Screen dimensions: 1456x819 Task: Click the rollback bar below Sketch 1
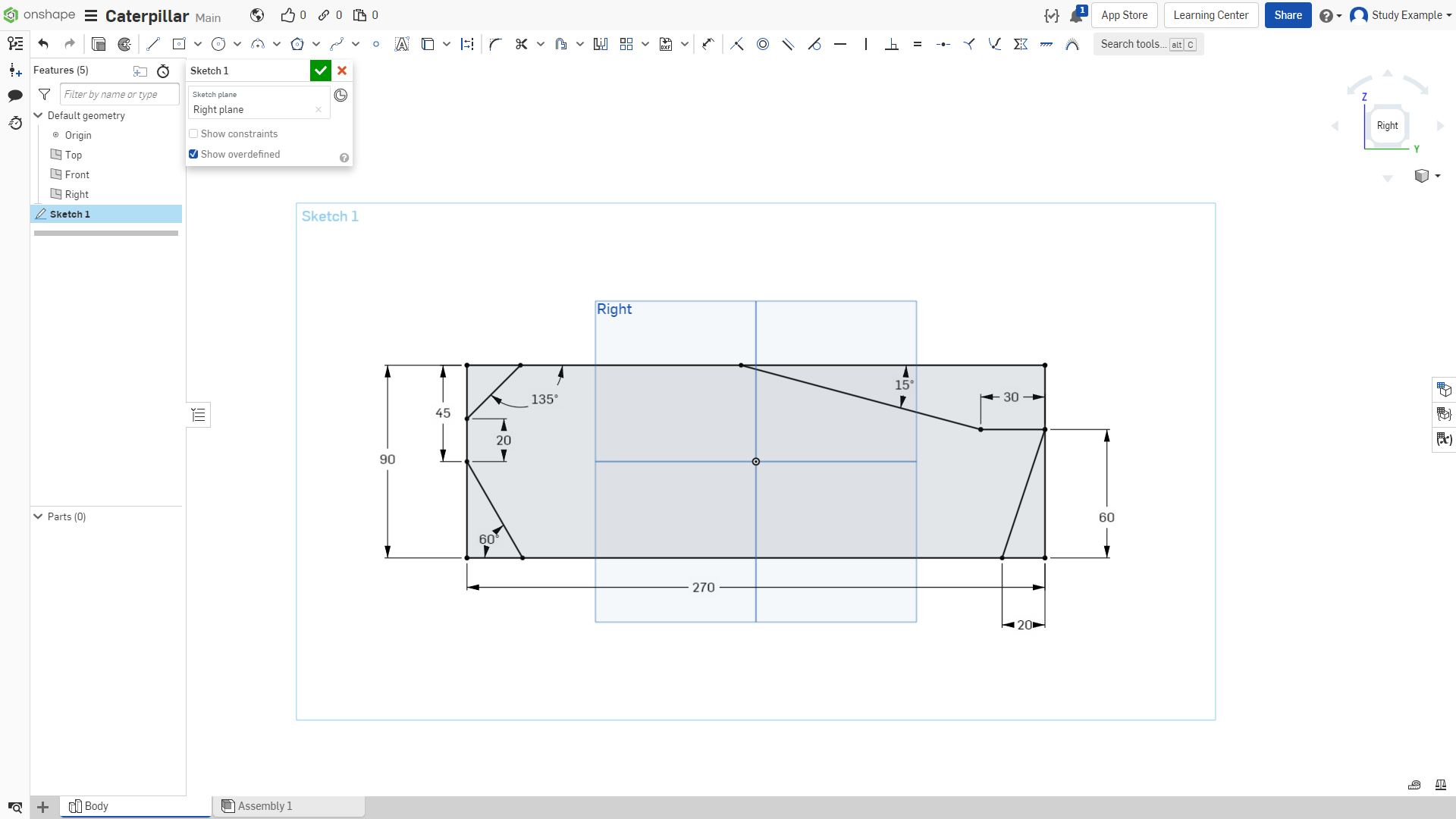[x=106, y=233]
